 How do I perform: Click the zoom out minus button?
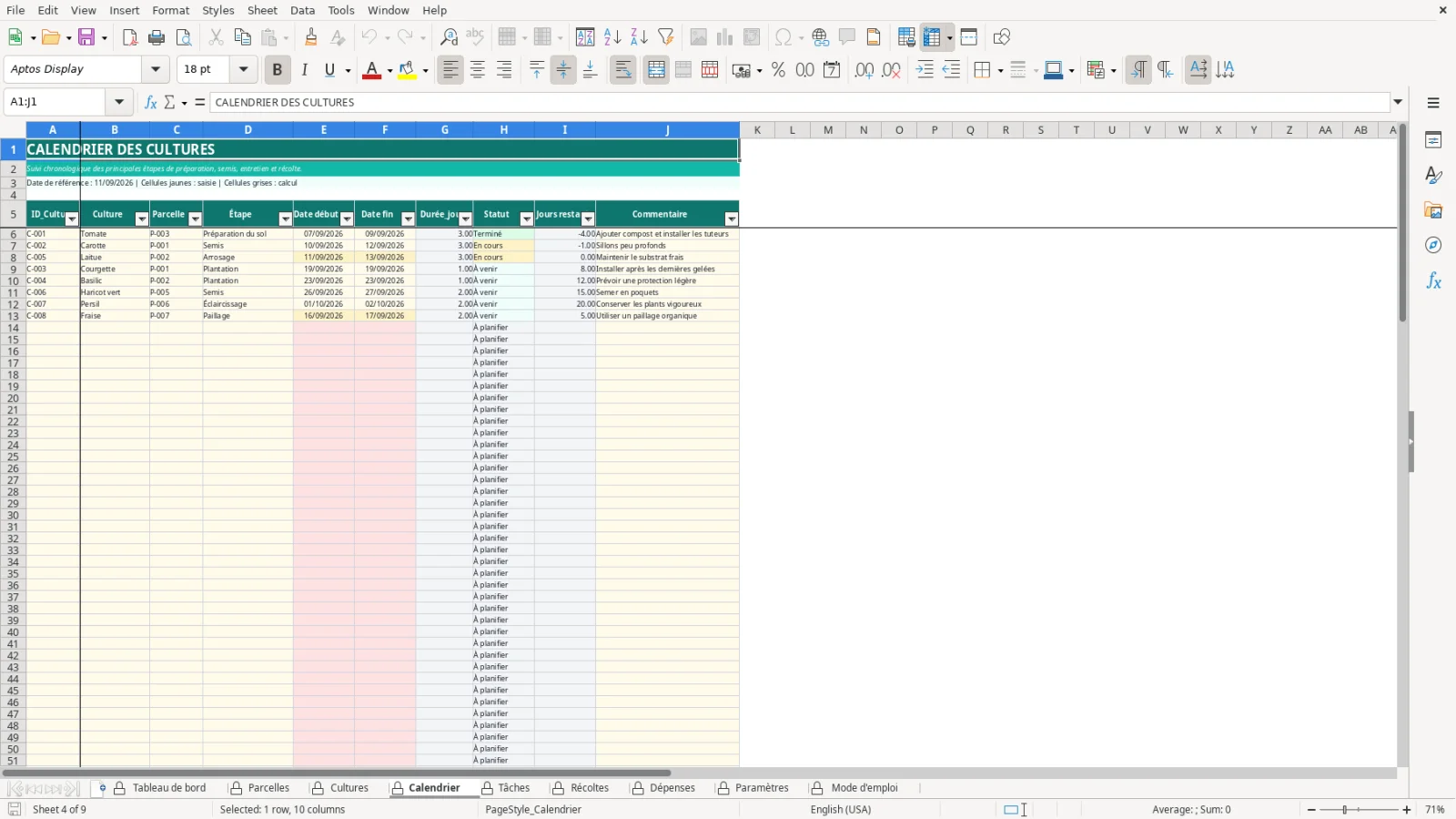[1311, 810]
